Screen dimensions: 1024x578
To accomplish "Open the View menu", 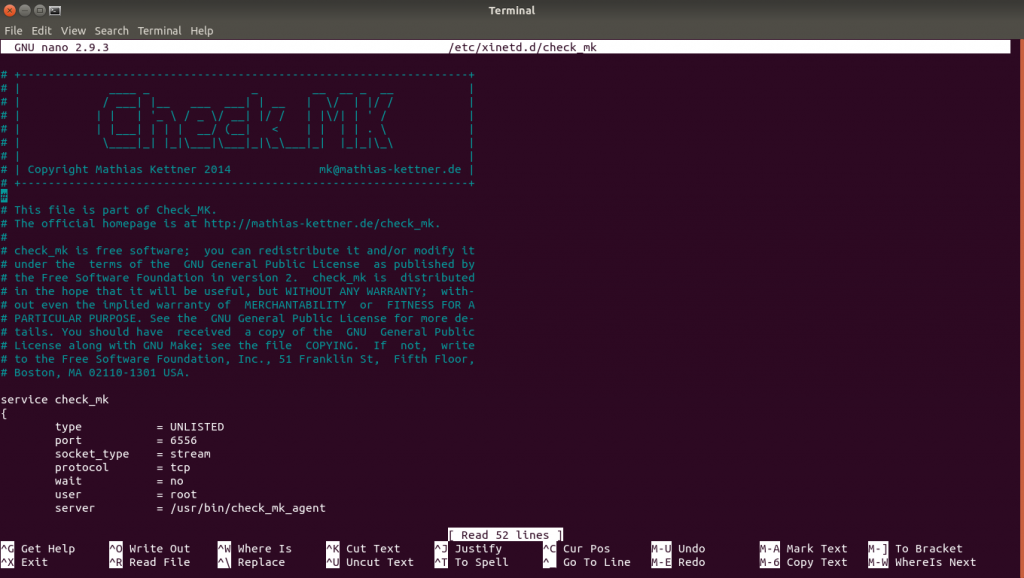I will coord(73,31).
